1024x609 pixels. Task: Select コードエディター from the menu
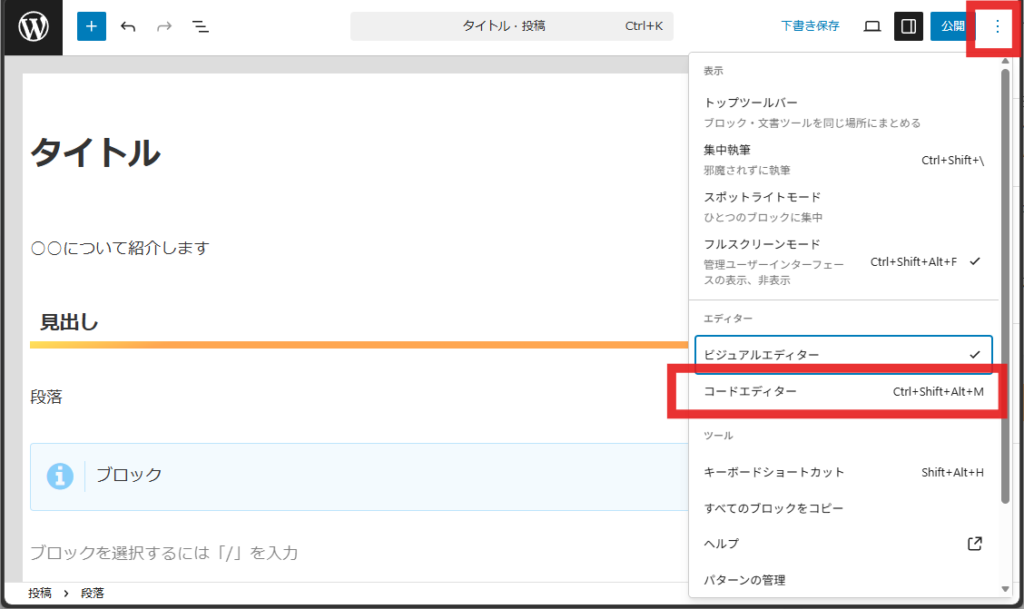click(842, 392)
